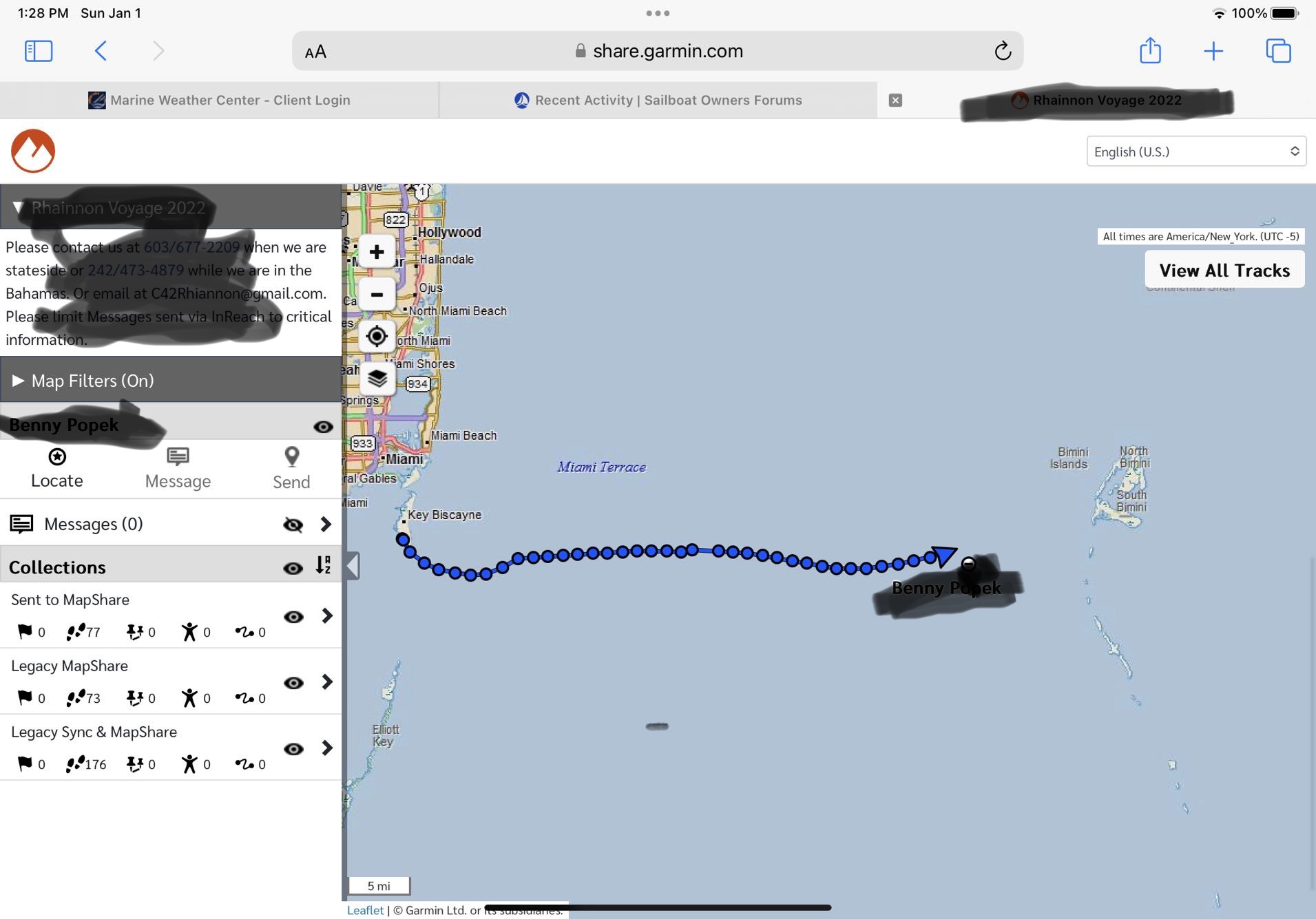Switch to Sailboat Owners Forums tab
1316x919 pixels.
click(x=658, y=100)
